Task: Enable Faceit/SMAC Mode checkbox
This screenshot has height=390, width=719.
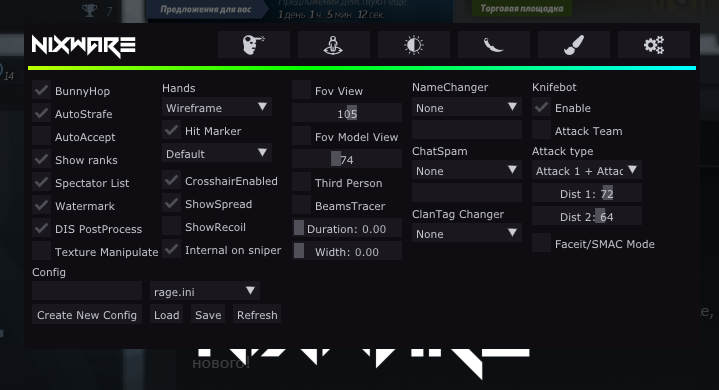Action: click(541, 243)
